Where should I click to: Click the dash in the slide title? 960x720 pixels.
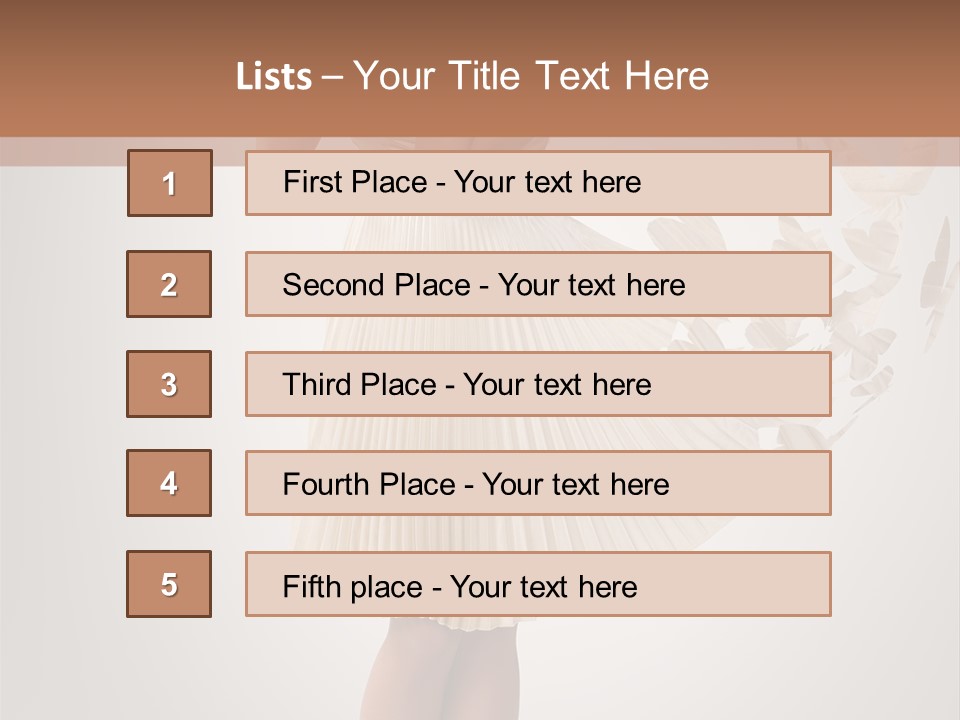coord(333,77)
